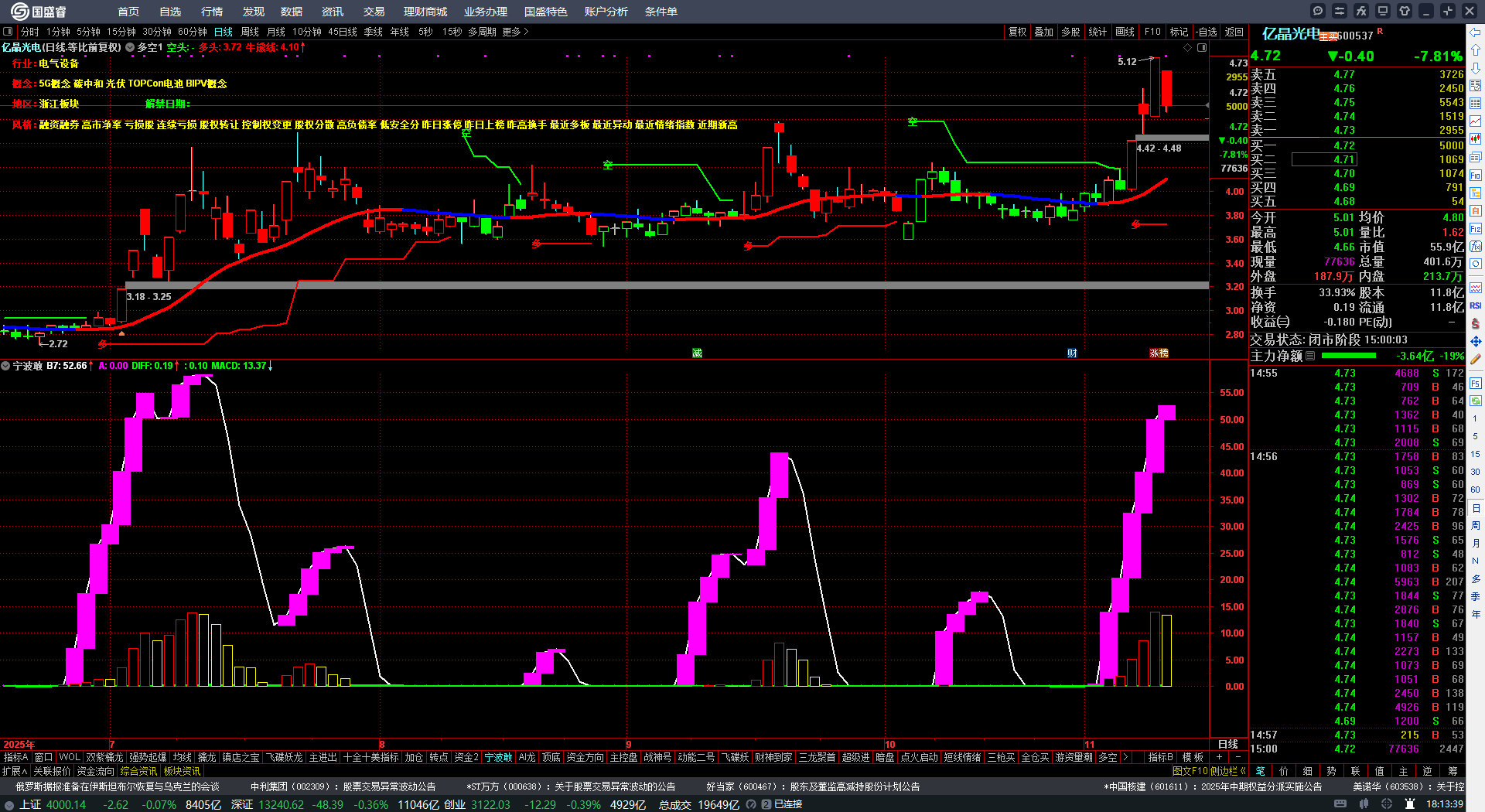1485x812 pixels.
Task: Click the green 主力净额 progress bar
Action: pos(1349,356)
